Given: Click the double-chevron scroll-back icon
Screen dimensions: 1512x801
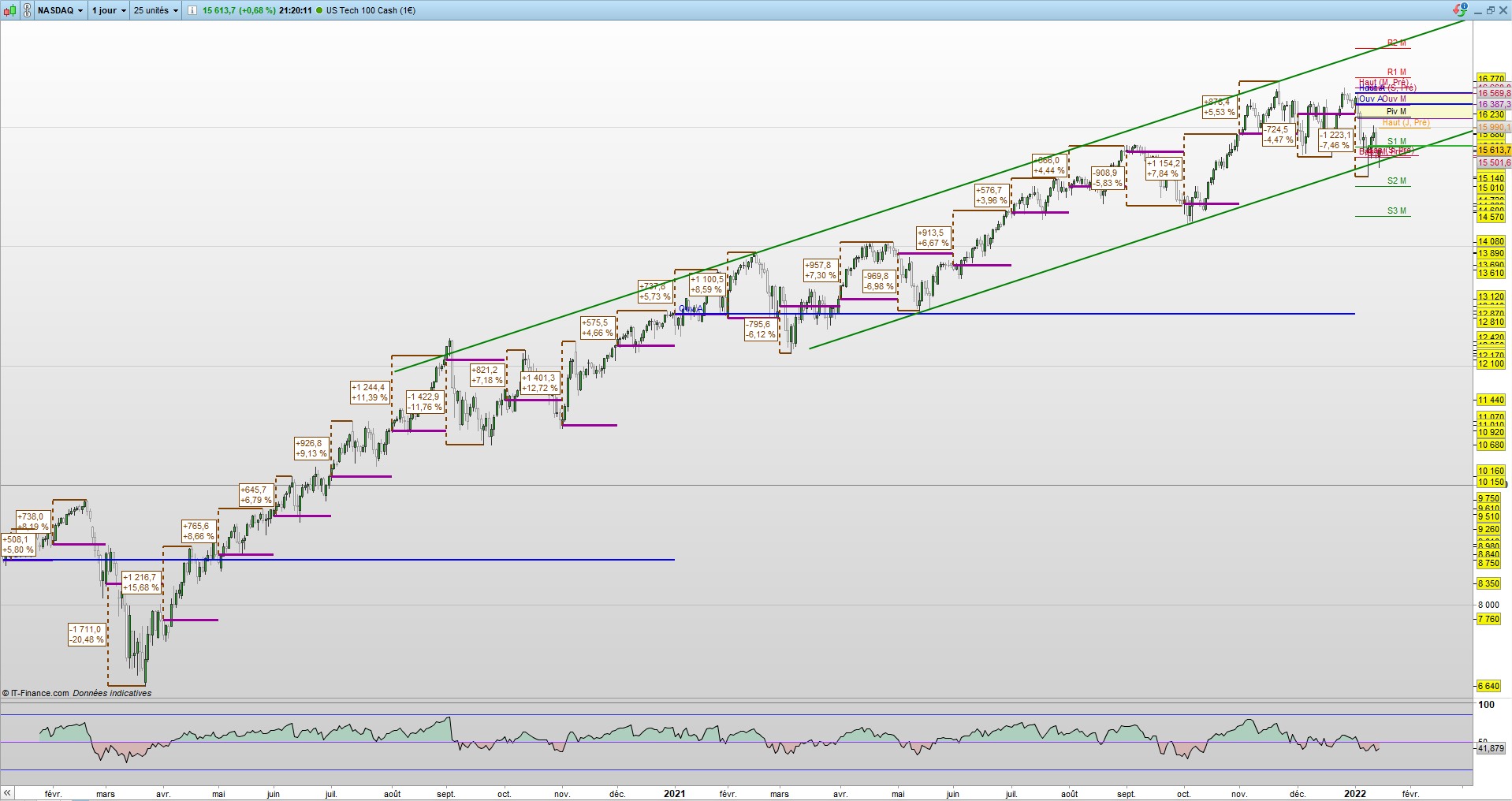Looking at the screenshot, I should click(8, 793).
